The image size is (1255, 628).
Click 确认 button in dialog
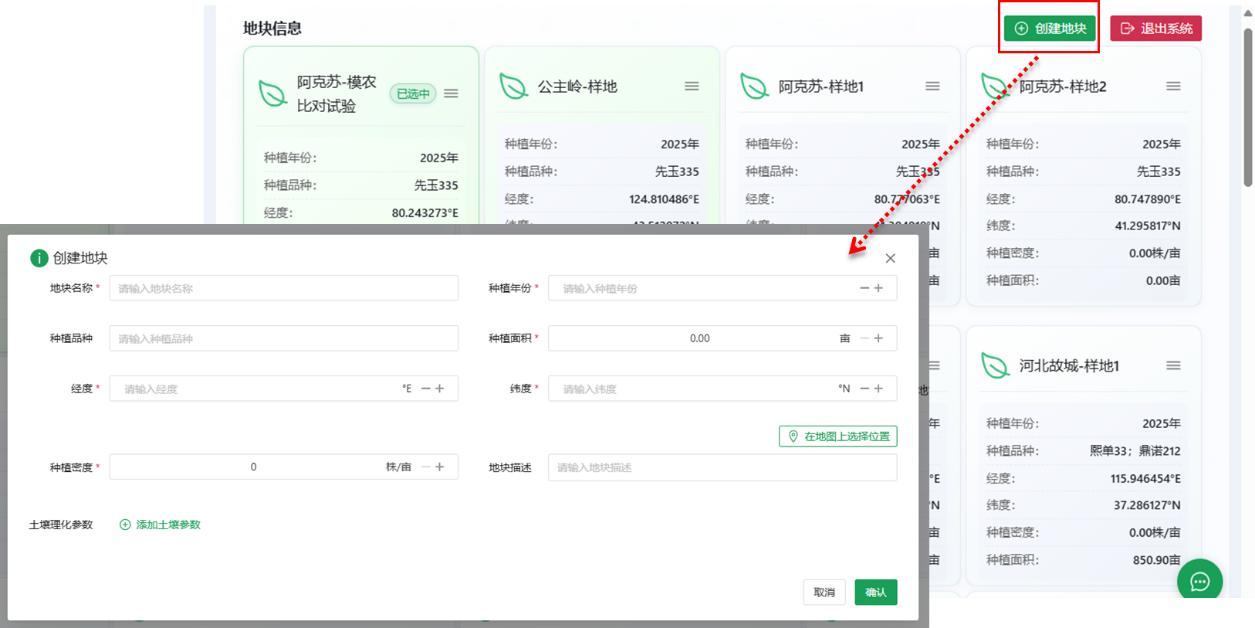(x=876, y=592)
